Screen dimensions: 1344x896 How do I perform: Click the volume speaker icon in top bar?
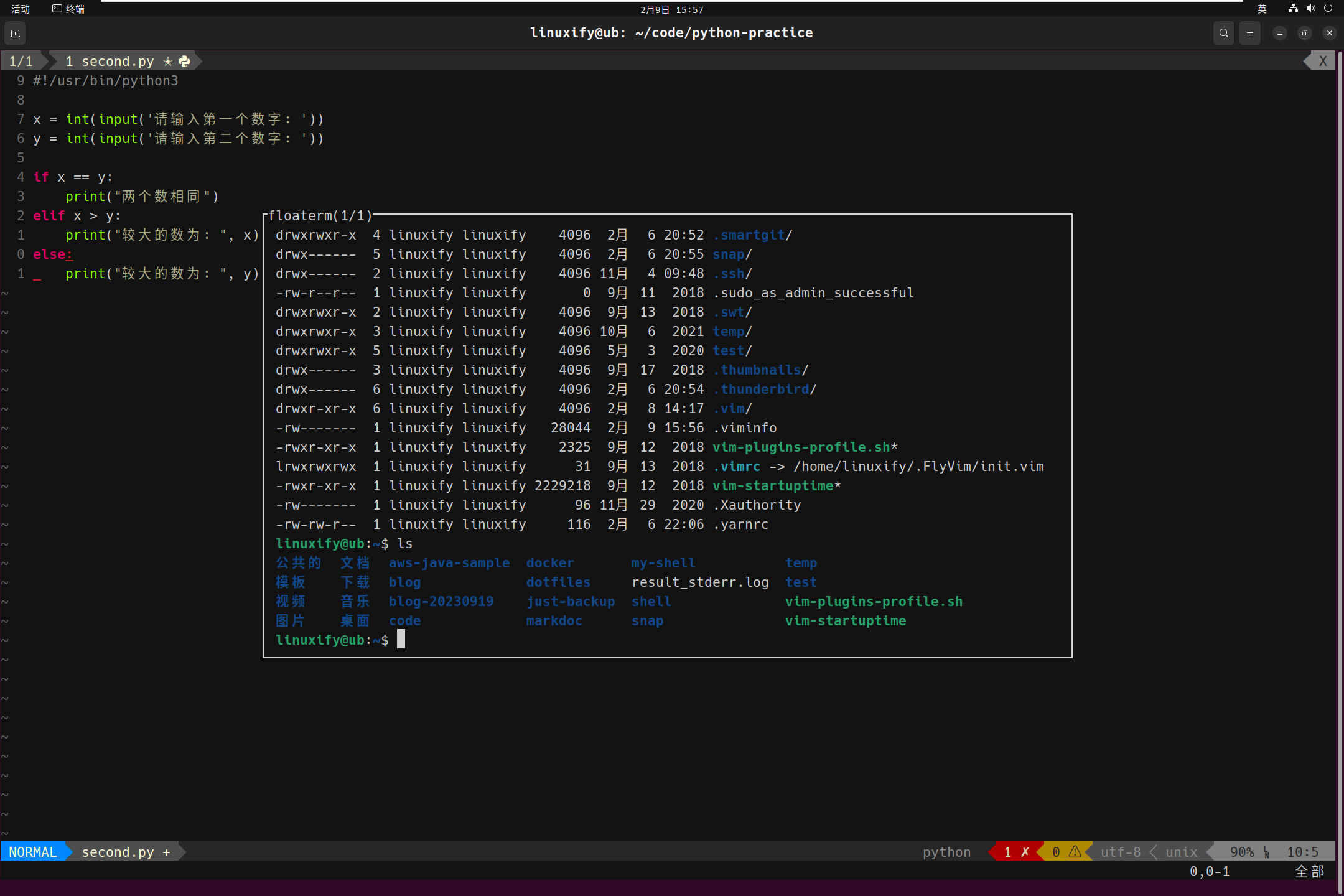tap(1310, 9)
